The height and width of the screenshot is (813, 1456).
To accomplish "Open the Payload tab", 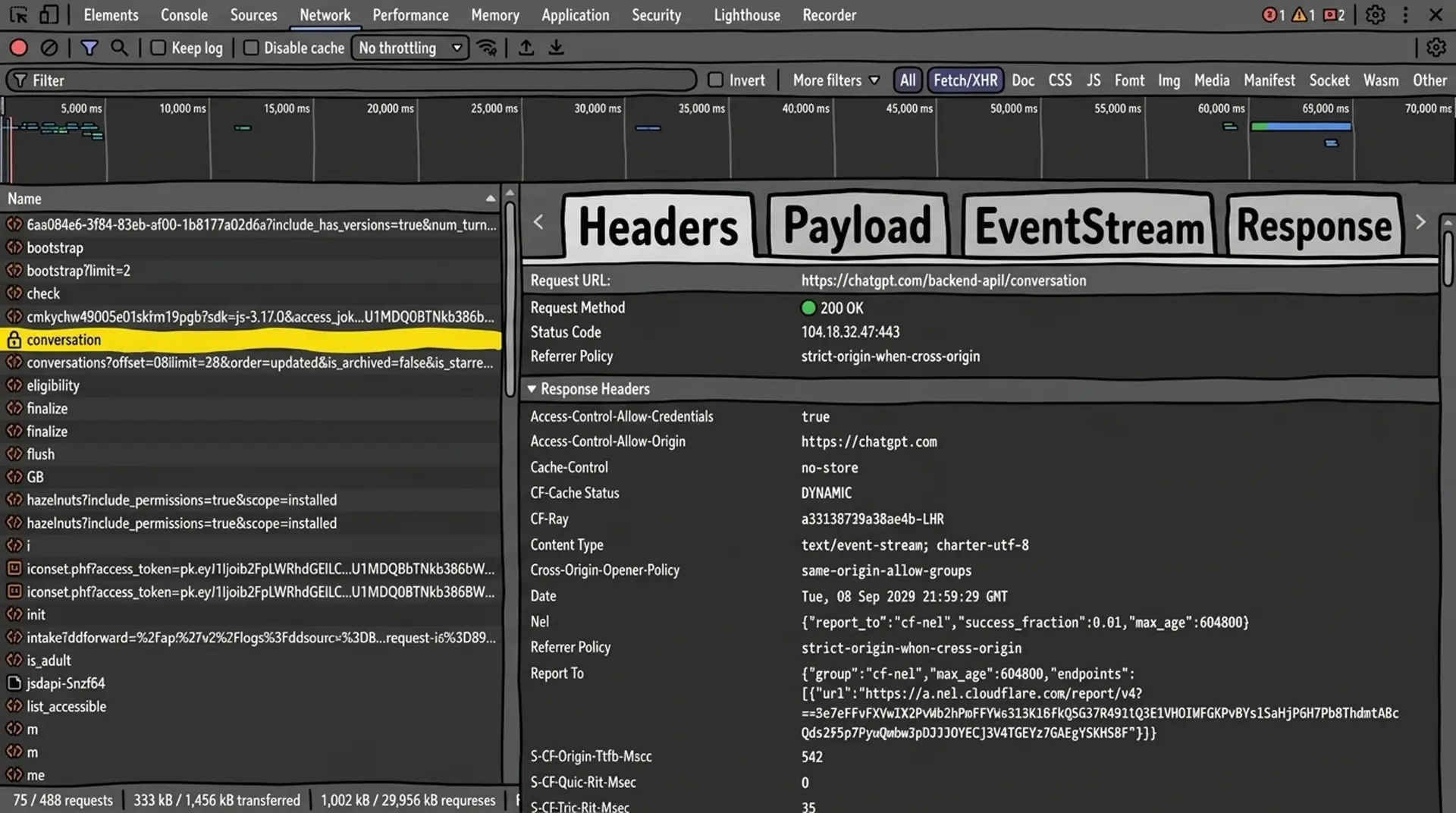I will pyautogui.click(x=858, y=226).
